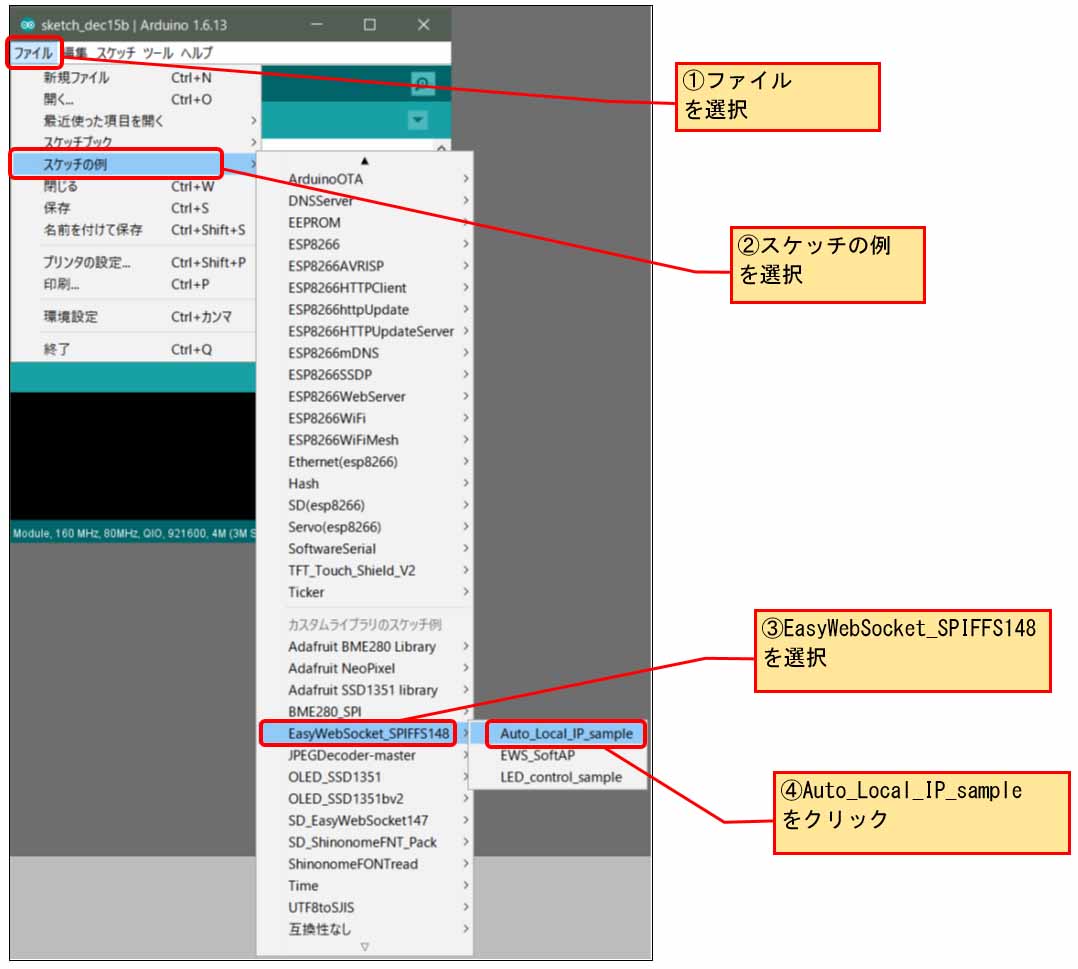The width and height of the screenshot is (1078, 969).
Task: Open Servo(esp8266) examples entry
Action: click(x=366, y=527)
